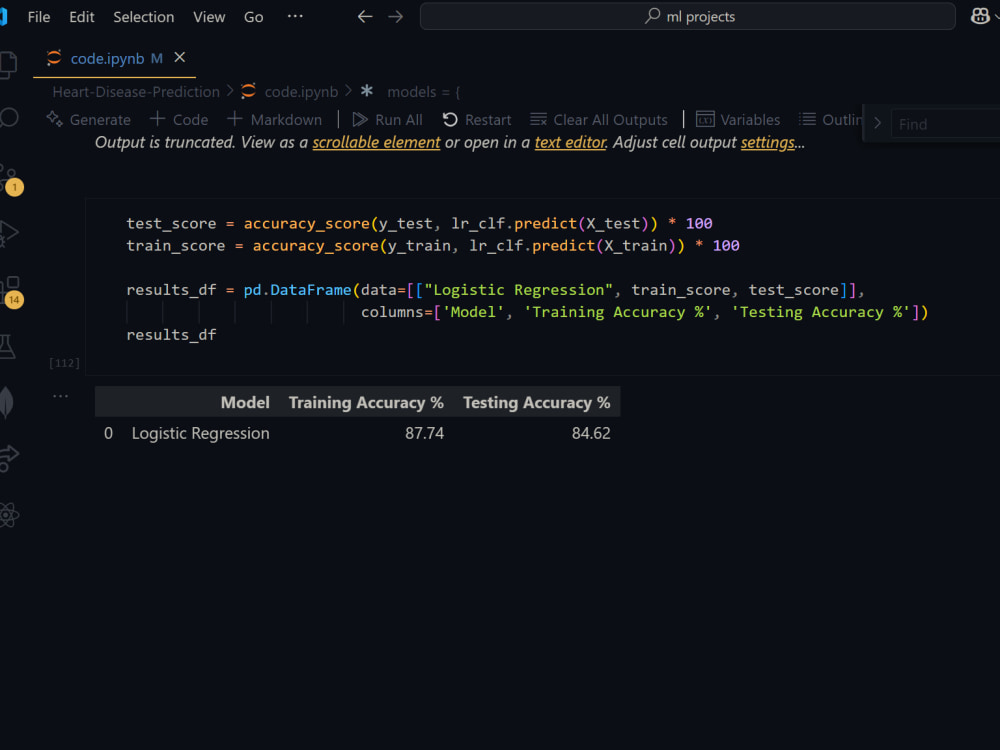The height and width of the screenshot is (750, 1000).
Task: Close the code.ipynb tab
Action: click(180, 57)
